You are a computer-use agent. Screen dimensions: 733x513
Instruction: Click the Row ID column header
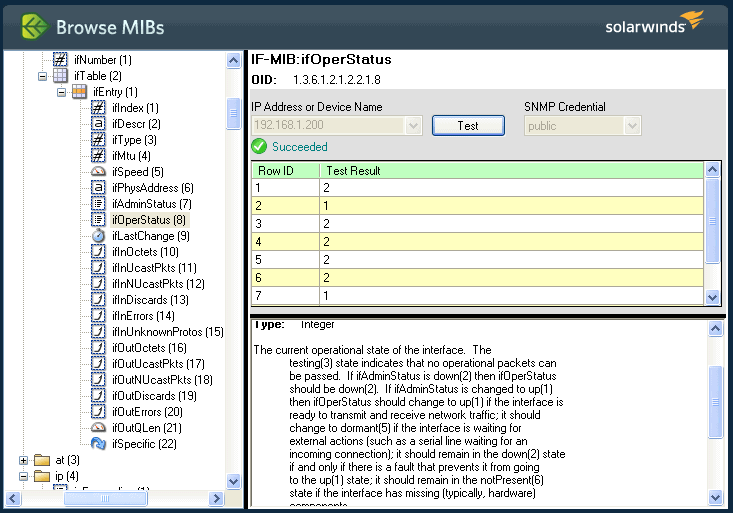pyautogui.click(x=286, y=170)
